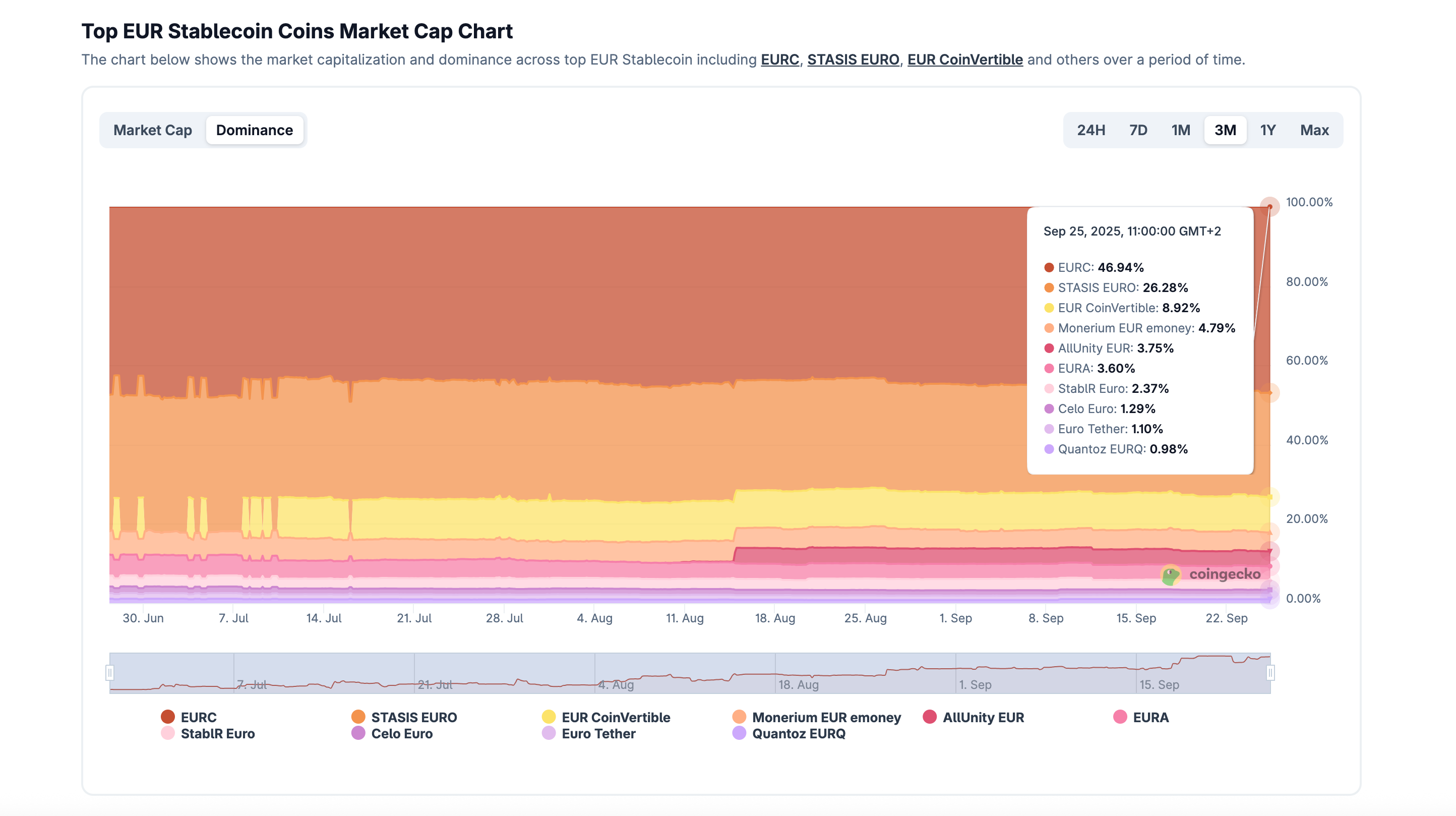Select the Max time range
The image size is (1456, 816).
click(x=1315, y=130)
